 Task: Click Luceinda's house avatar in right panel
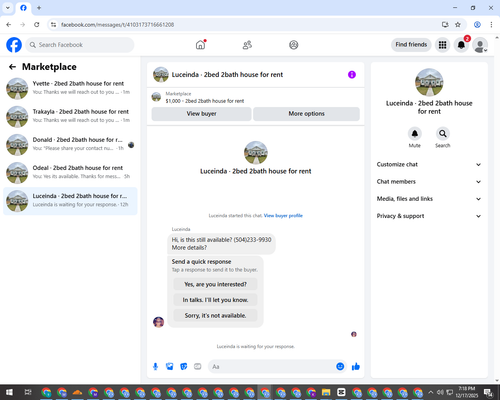[429, 82]
